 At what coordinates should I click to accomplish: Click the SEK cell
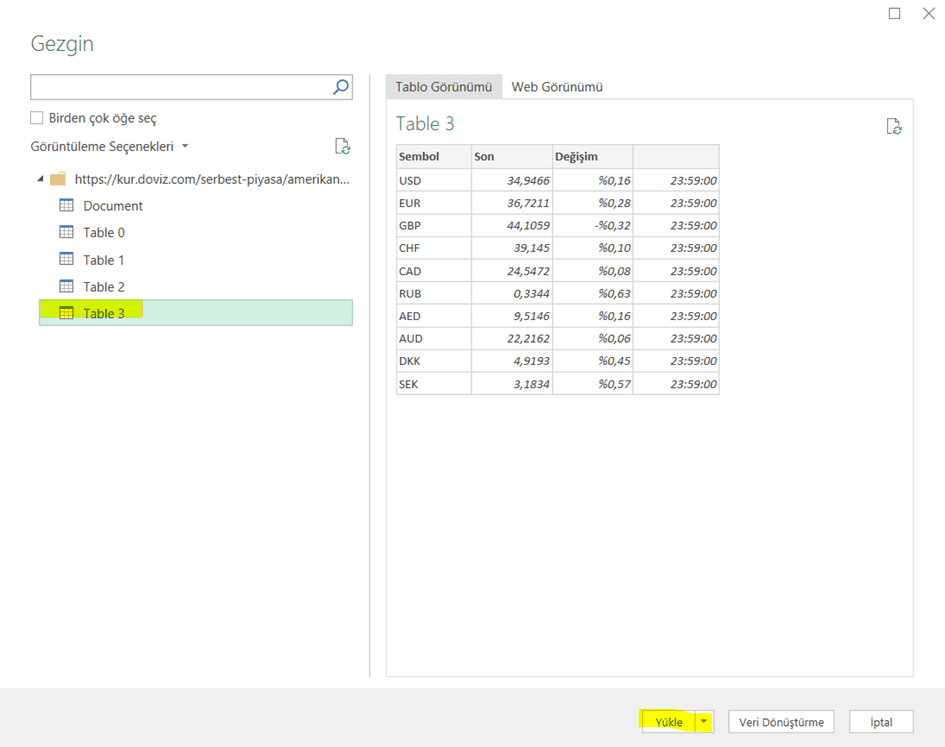coord(434,384)
